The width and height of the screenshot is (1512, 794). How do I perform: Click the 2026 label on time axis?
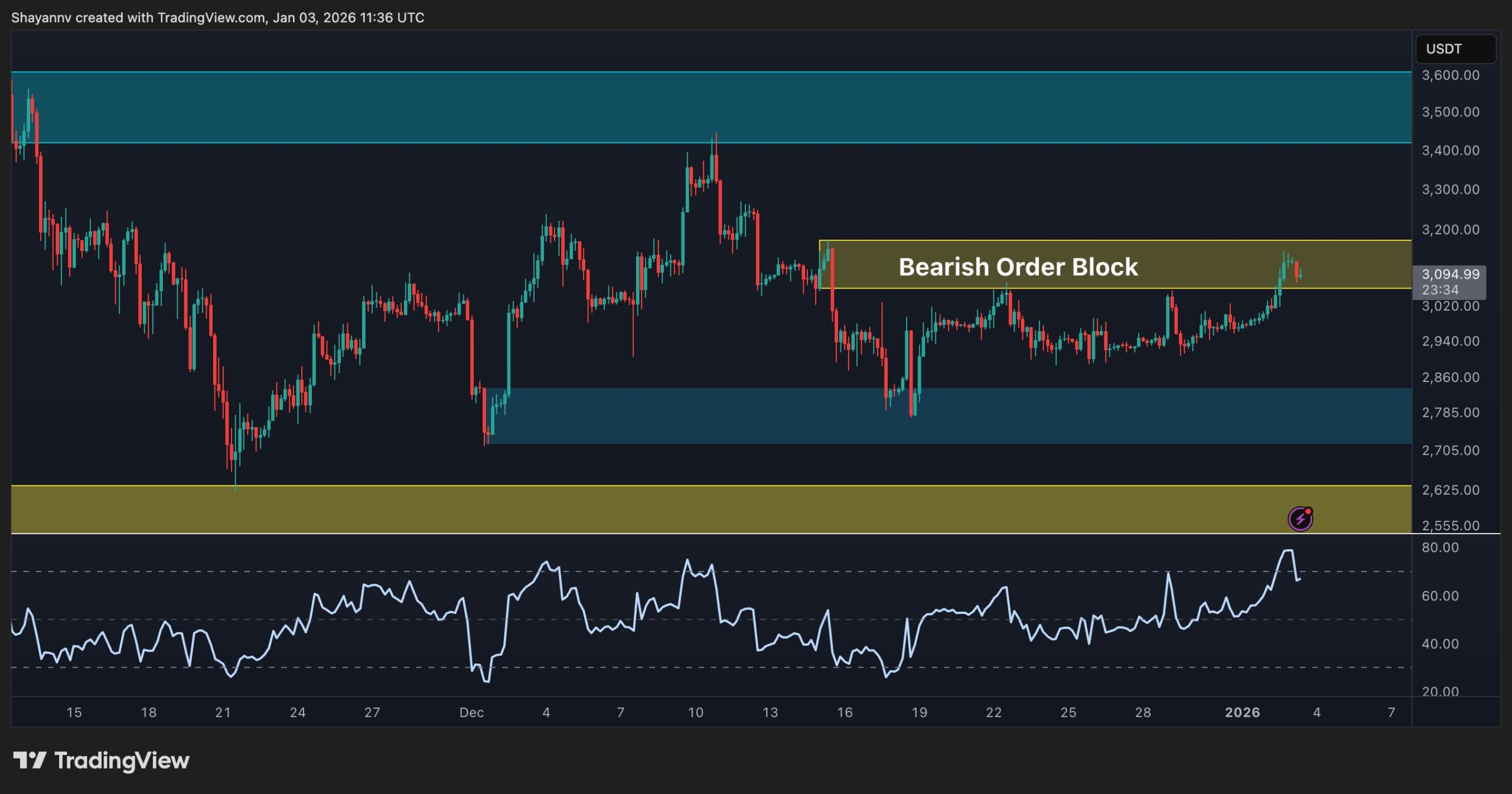click(x=1242, y=713)
